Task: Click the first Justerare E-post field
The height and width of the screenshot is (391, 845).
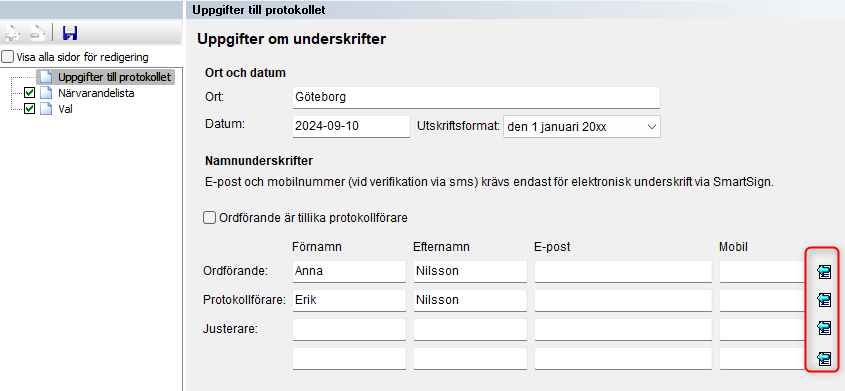Action: [624, 329]
